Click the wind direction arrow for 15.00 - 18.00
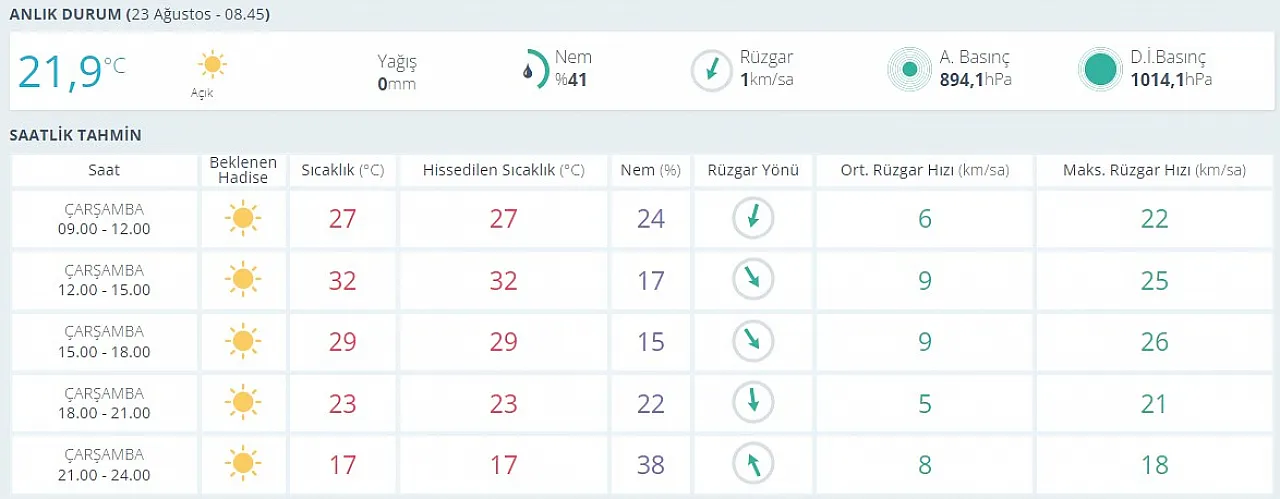This screenshot has height=499, width=1280. [x=753, y=341]
